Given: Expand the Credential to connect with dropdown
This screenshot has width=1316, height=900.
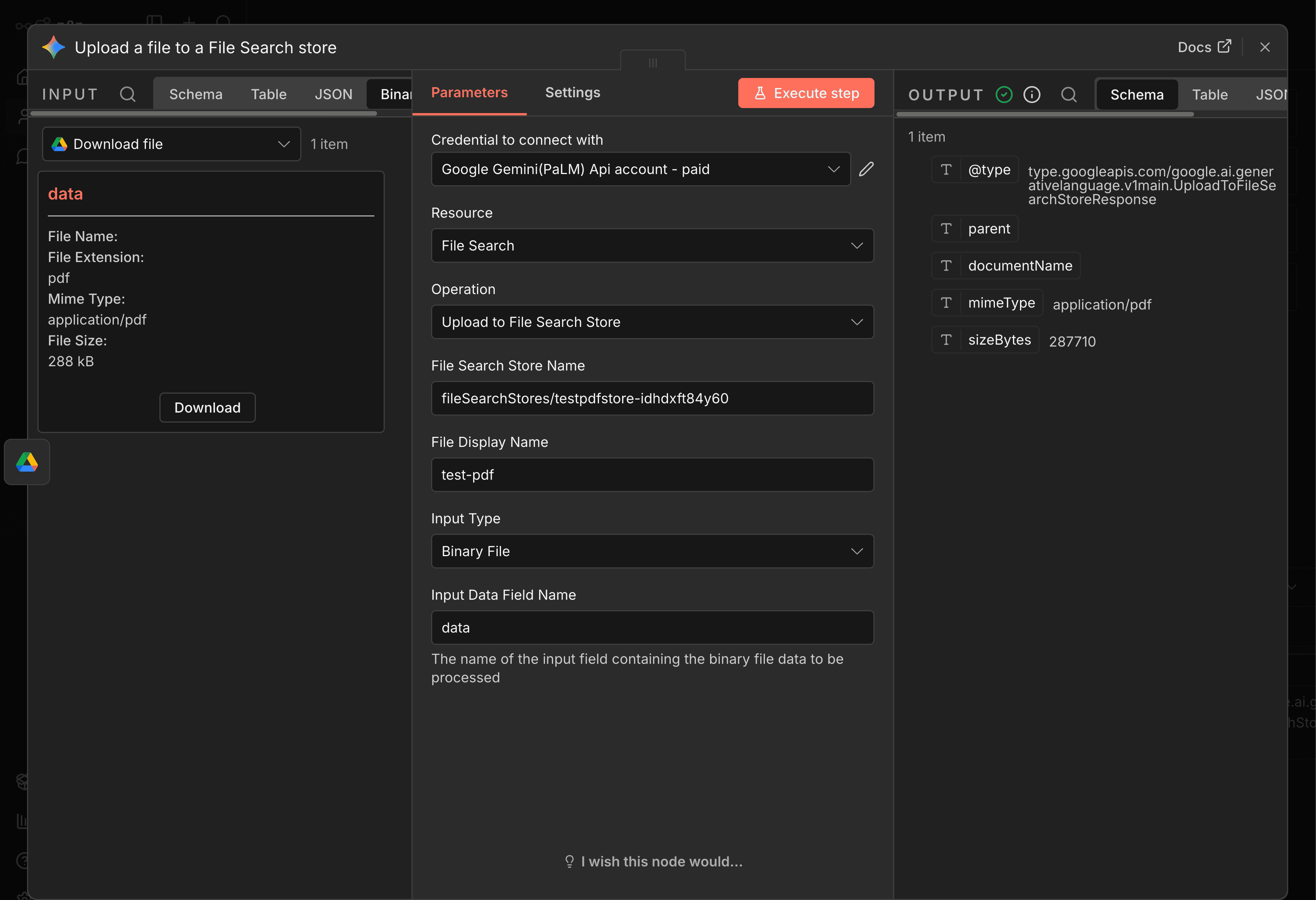Looking at the screenshot, I should click(640, 169).
